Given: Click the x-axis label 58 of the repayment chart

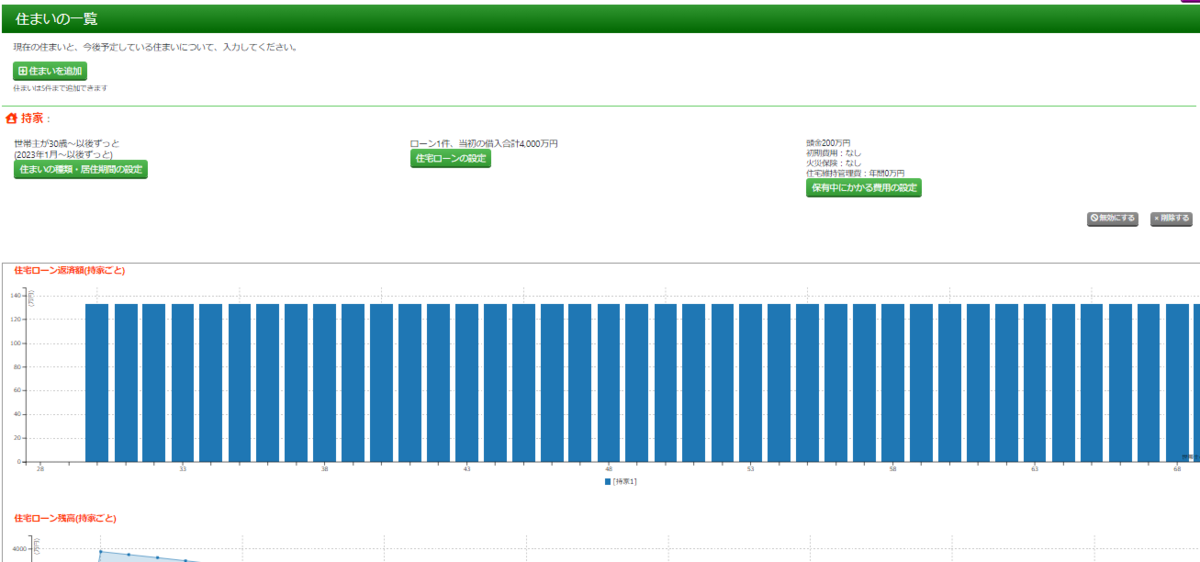Looking at the screenshot, I should pos(893,468).
